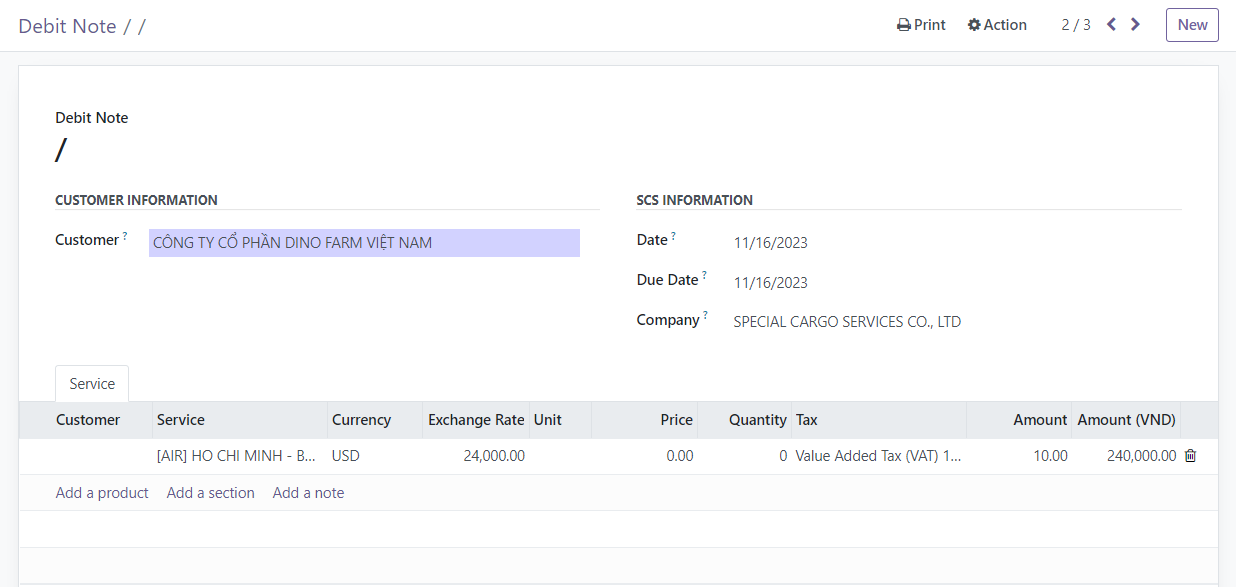
Task: Add a note line
Action: [308, 493]
